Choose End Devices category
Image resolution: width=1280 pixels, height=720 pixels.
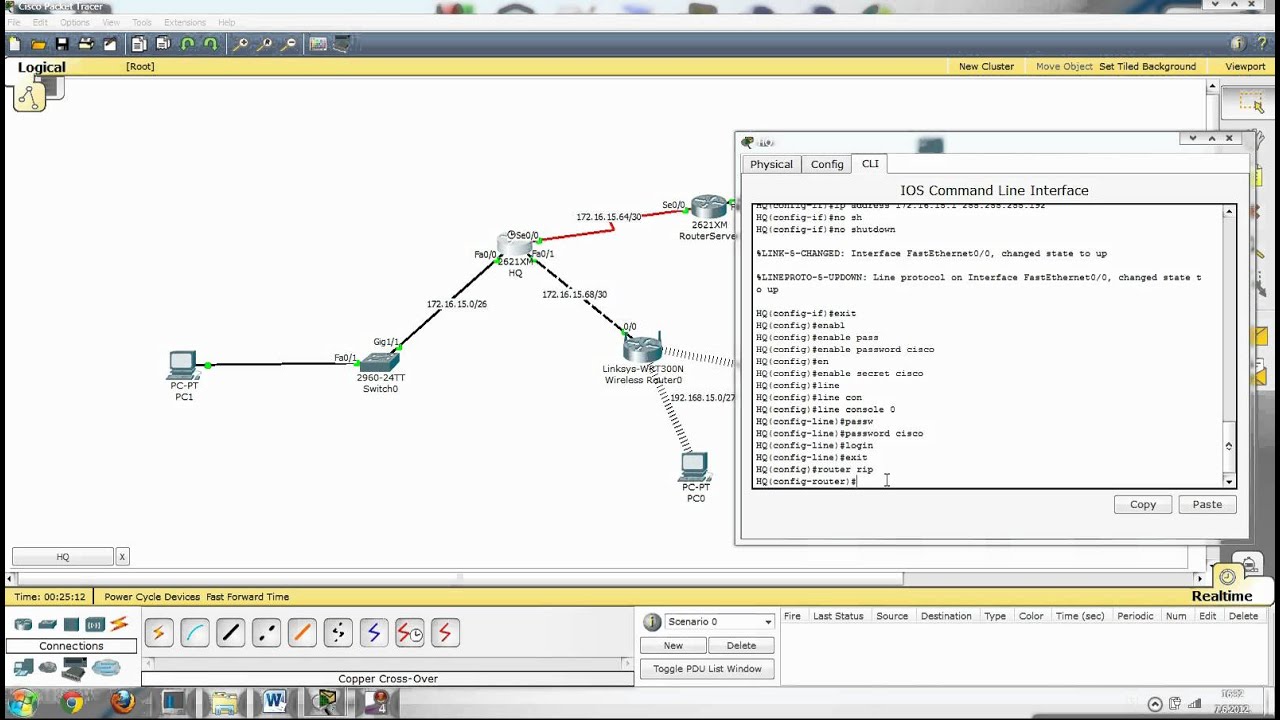(23, 667)
